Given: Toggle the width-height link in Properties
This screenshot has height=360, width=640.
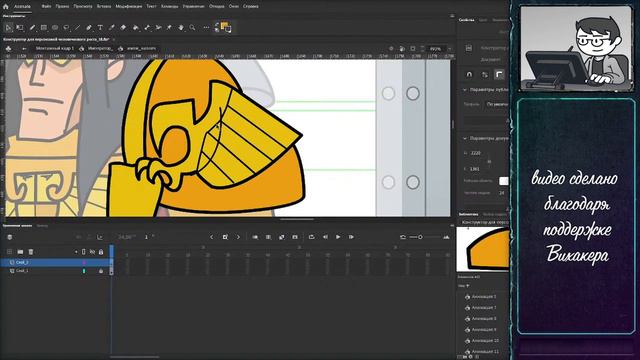Looking at the screenshot, I should point(489,161).
